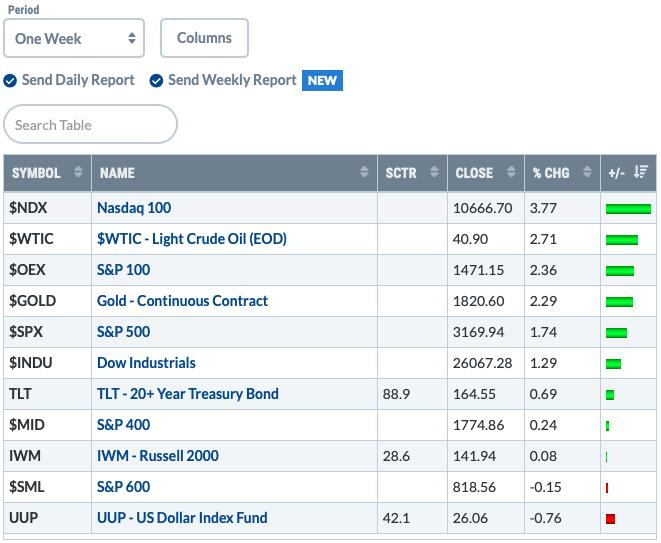The image size is (661, 543).
Task: Sort by % CHG column arrows
Action: 587,172
